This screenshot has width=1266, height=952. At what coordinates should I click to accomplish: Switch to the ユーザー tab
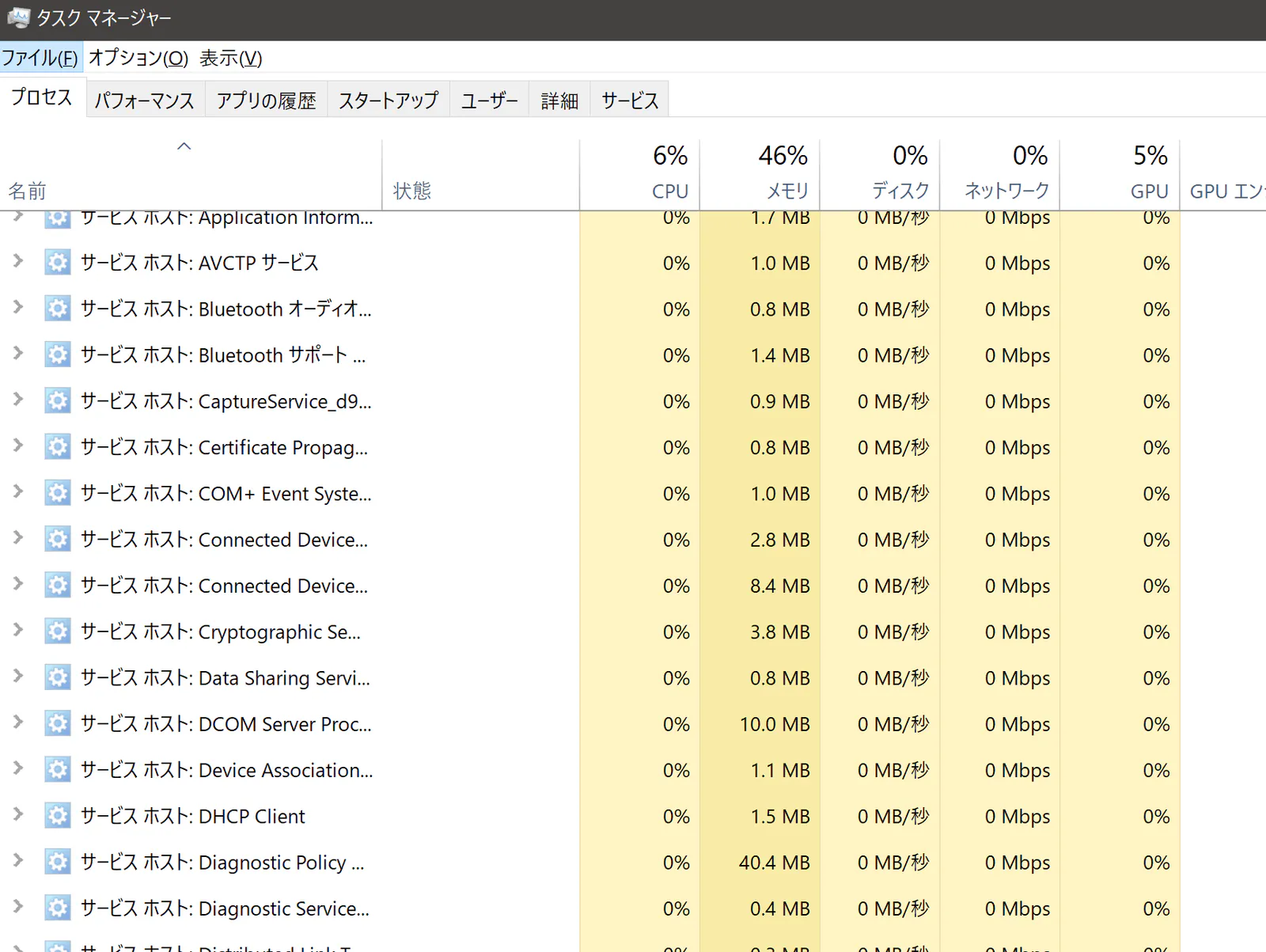tap(489, 101)
